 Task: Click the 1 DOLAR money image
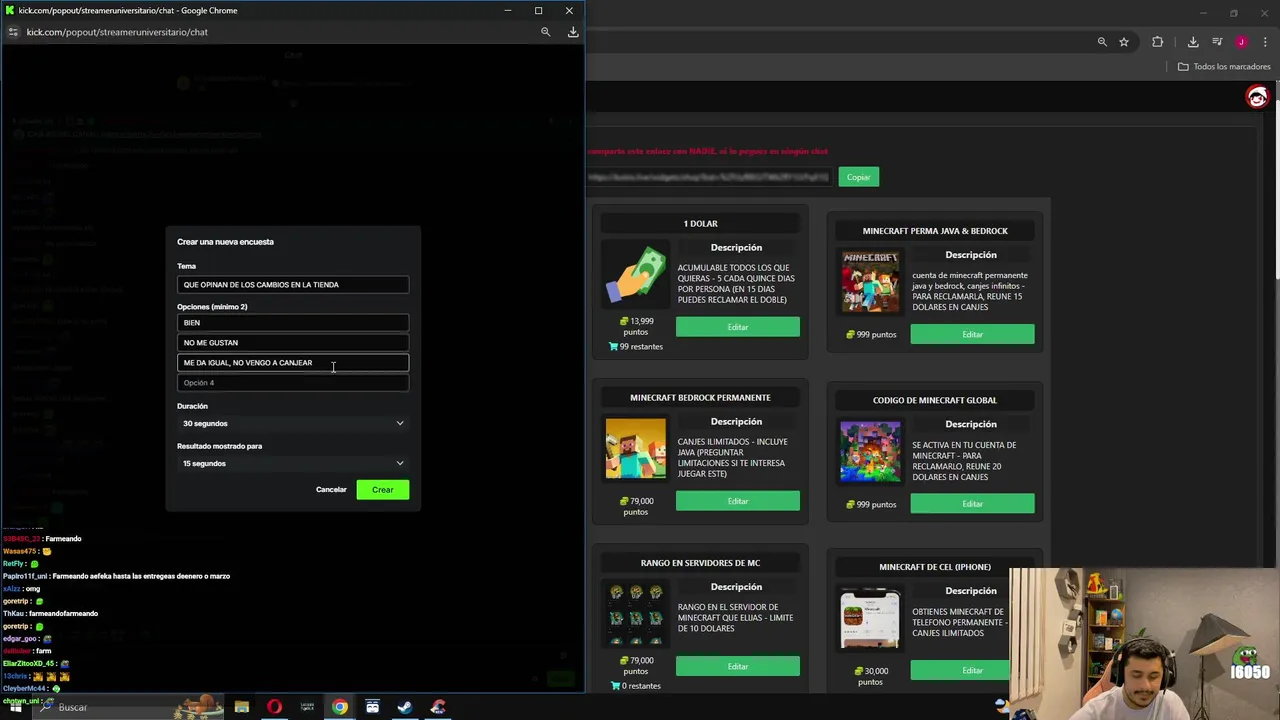[636, 276]
